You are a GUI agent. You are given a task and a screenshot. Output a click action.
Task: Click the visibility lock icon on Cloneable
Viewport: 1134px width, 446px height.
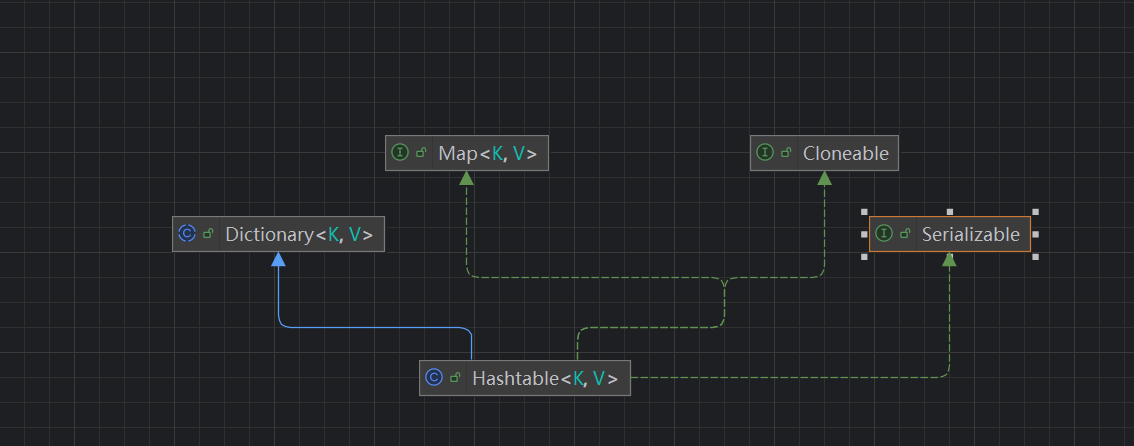tap(787, 153)
